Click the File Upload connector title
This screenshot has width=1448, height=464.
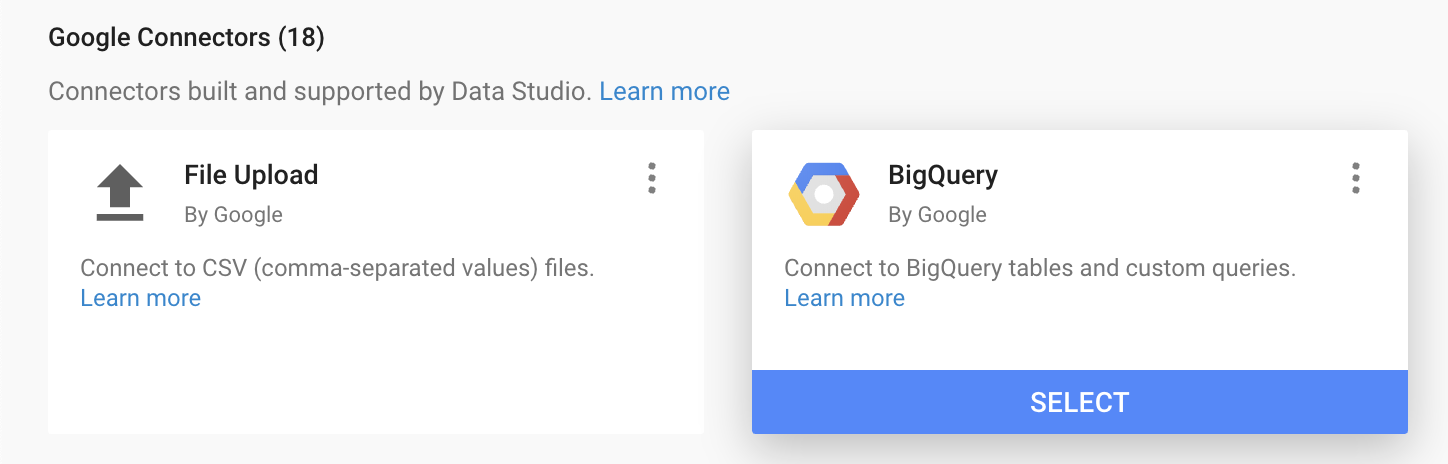click(251, 175)
